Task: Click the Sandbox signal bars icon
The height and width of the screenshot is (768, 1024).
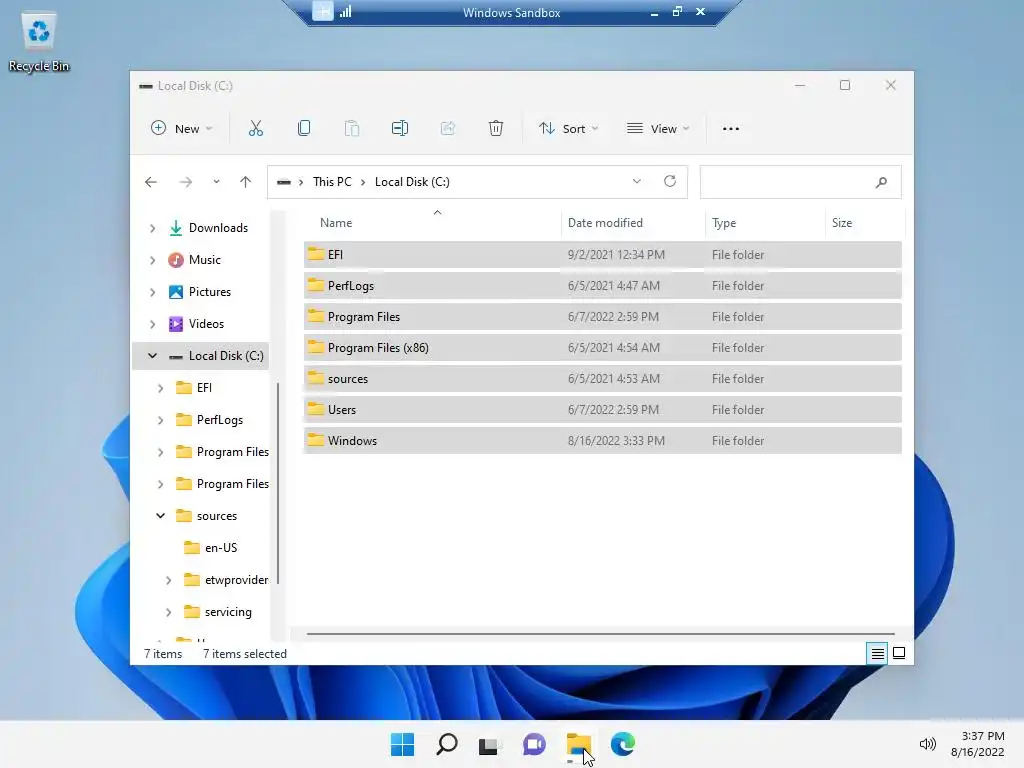Action: pos(345,11)
